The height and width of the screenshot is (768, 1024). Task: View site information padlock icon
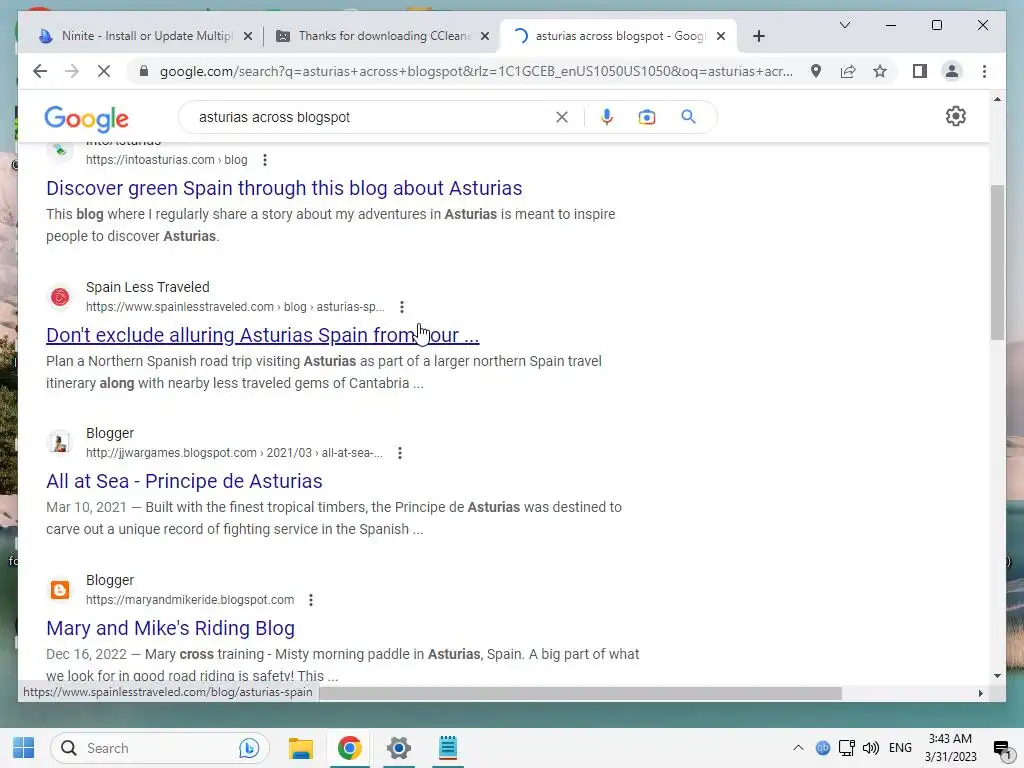click(144, 71)
